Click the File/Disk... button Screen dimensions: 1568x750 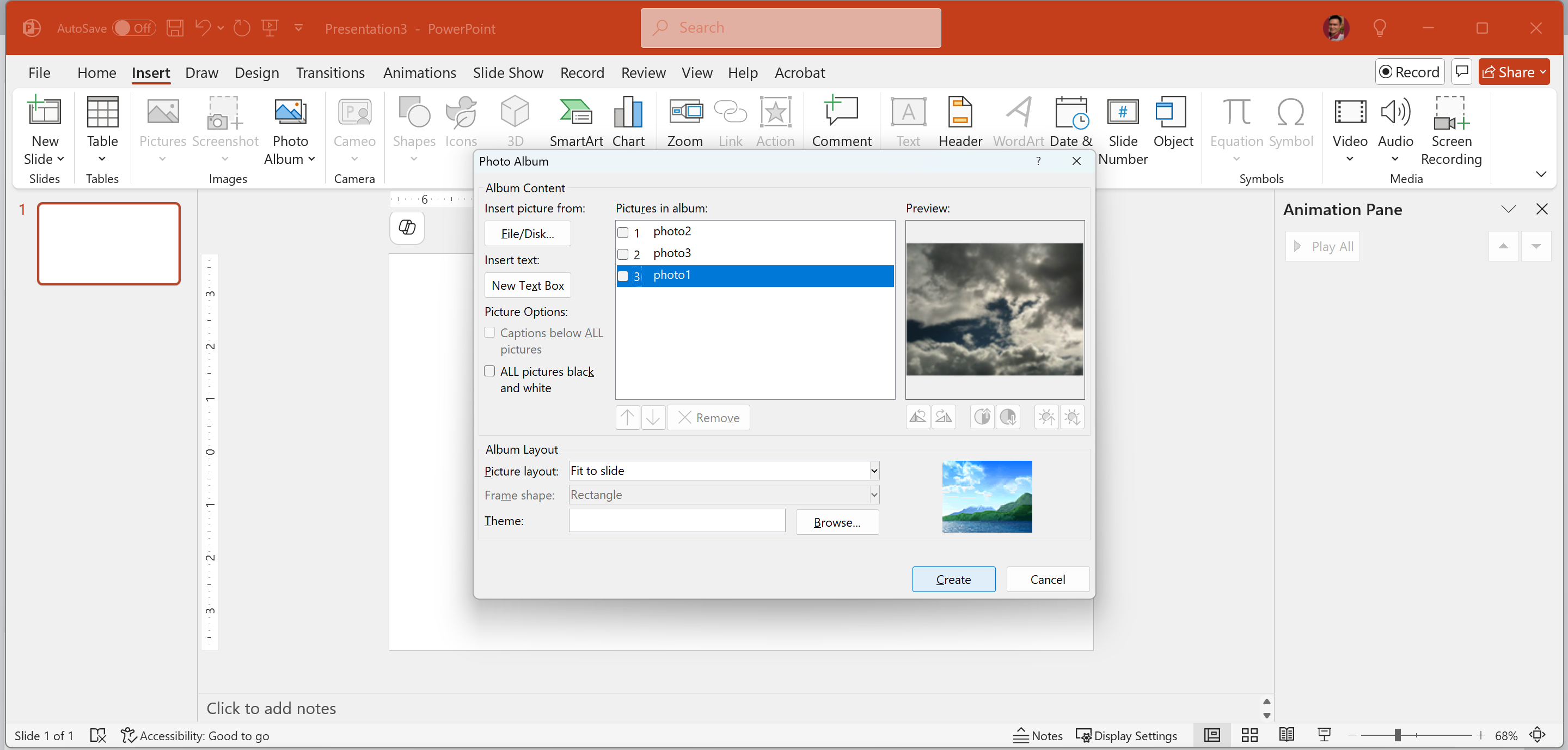coord(527,234)
